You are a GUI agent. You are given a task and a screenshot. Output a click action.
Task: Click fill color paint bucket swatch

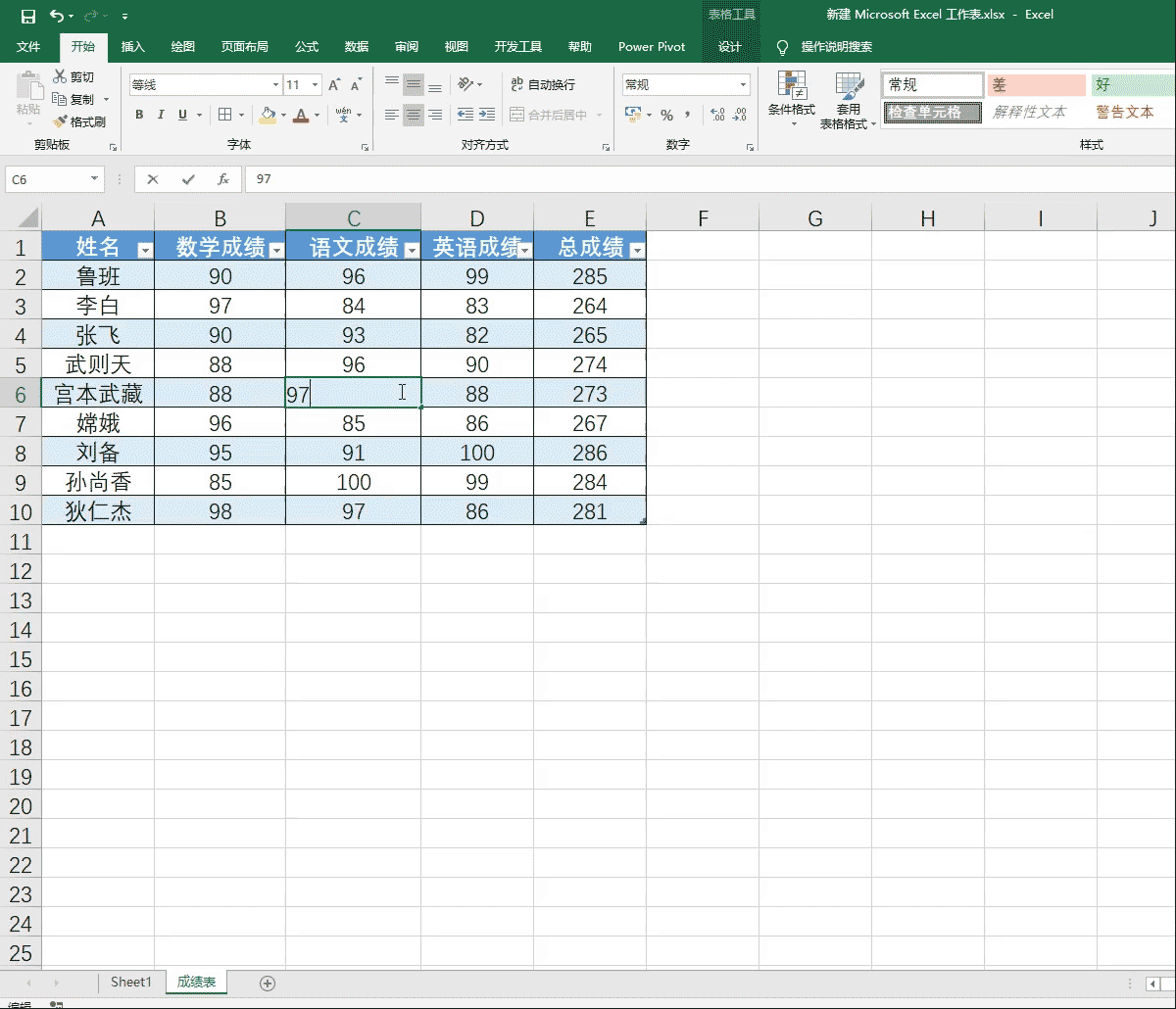268,115
